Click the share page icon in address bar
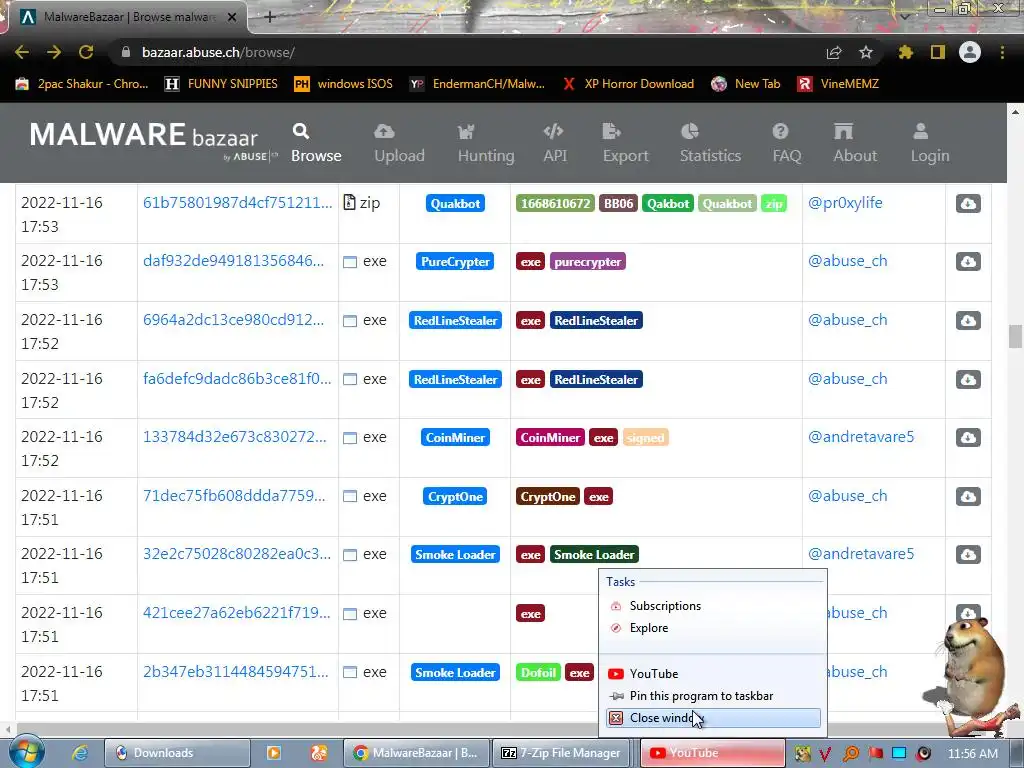 834,52
